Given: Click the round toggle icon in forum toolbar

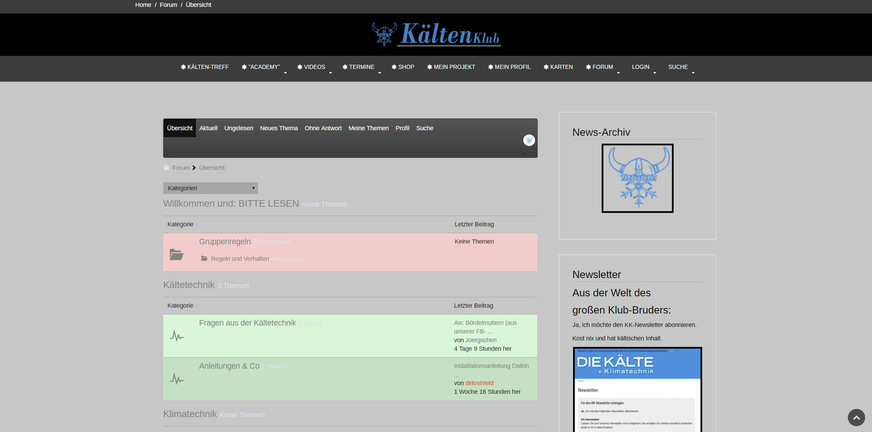Looking at the screenshot, I should click(x=529, y=141).
